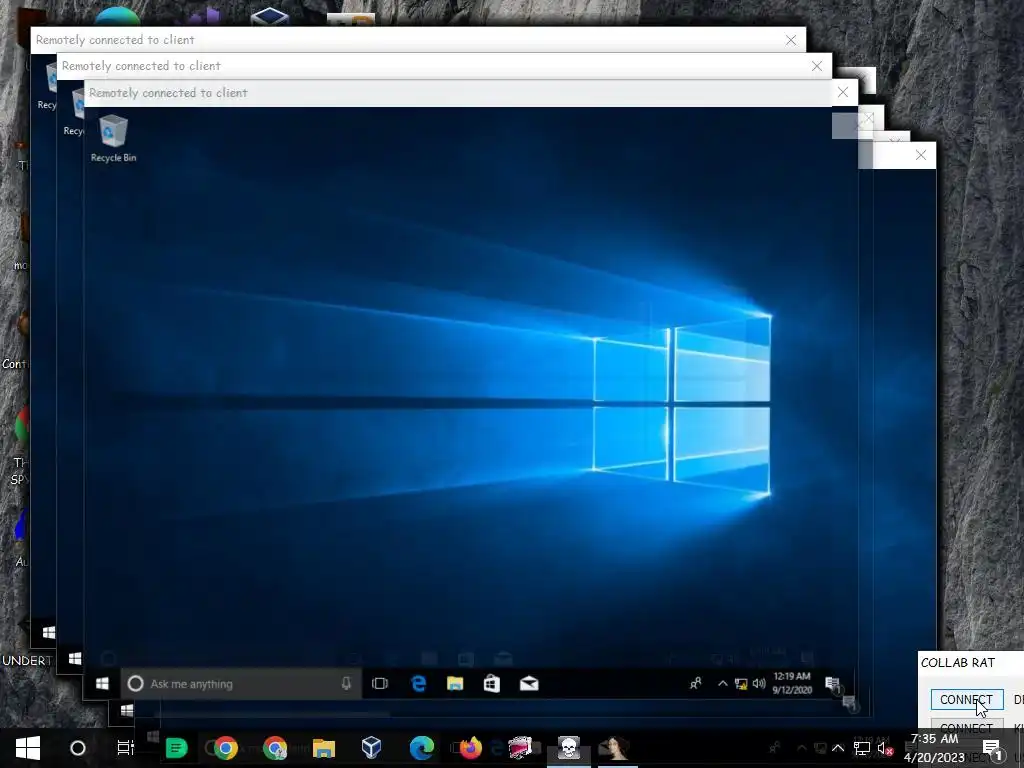The height and width of the screenshot is (768, 1024).
Task: Open the remote client's Start menu
Action: 102,684
